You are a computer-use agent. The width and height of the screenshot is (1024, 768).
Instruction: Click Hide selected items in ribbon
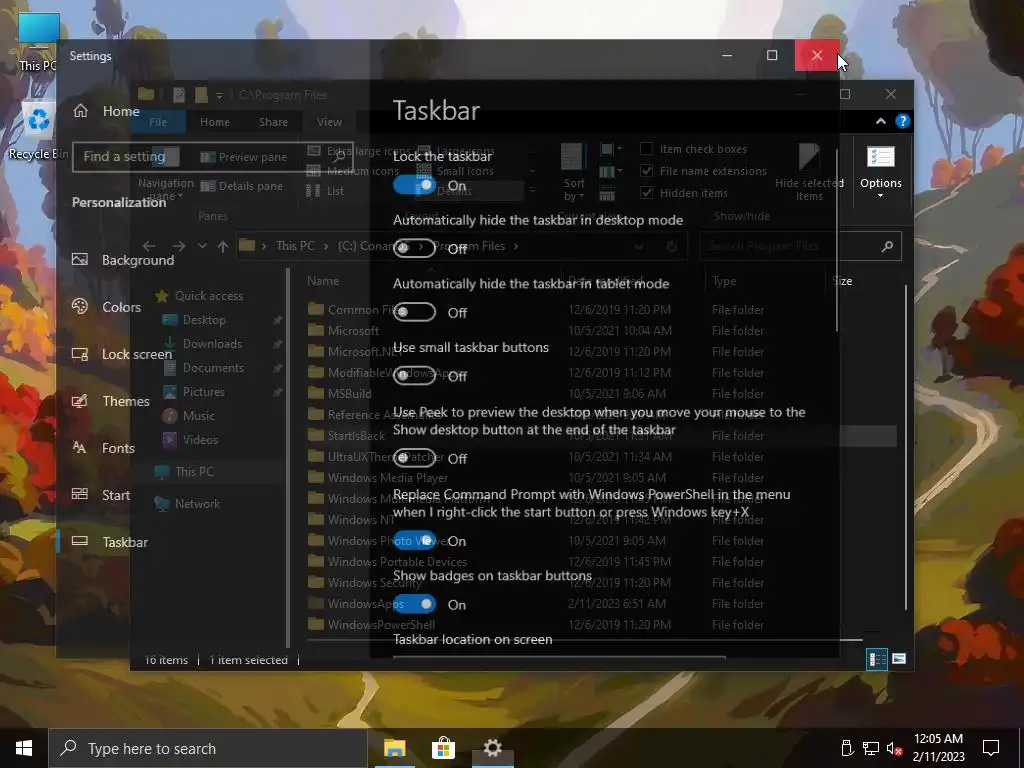point(809,172)
